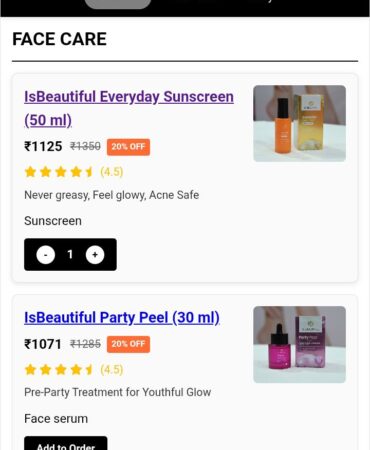Click the Face serum category label
The width and height of the screenshot is (370, 450).
tap(56, 419)
